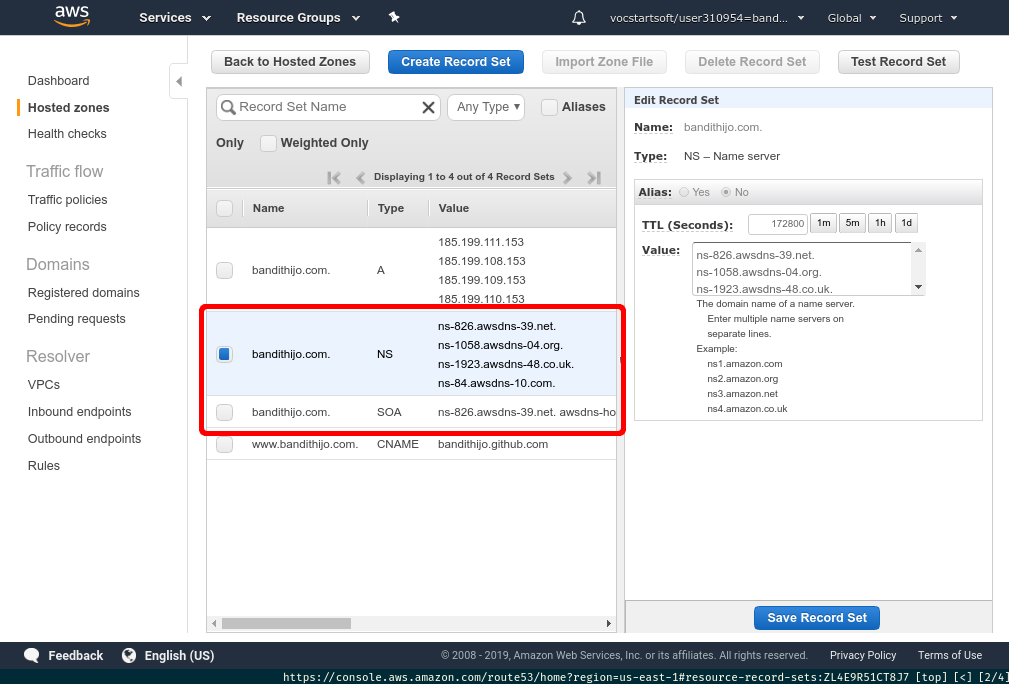
Task: Click the Save Record Set button
Action: 817,618
